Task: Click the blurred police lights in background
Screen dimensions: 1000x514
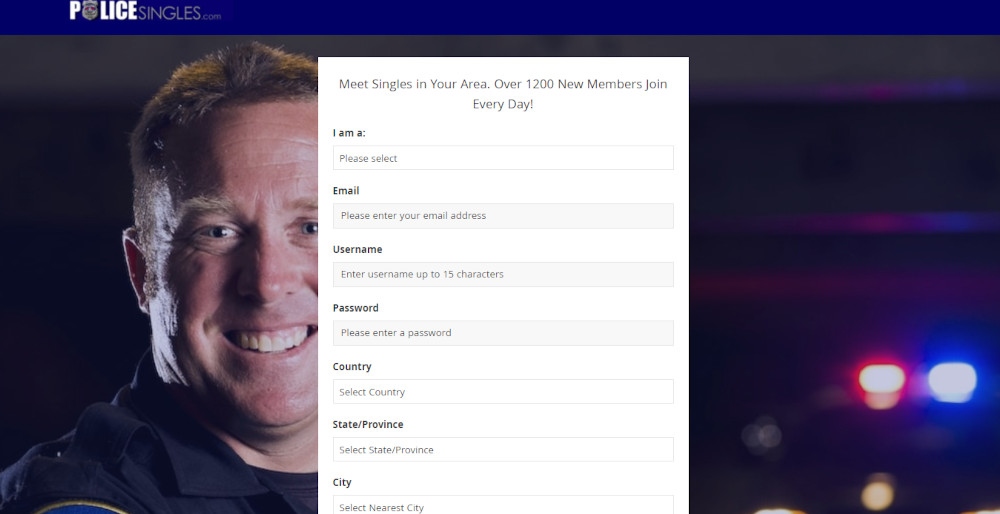Action: click(916, 381)
